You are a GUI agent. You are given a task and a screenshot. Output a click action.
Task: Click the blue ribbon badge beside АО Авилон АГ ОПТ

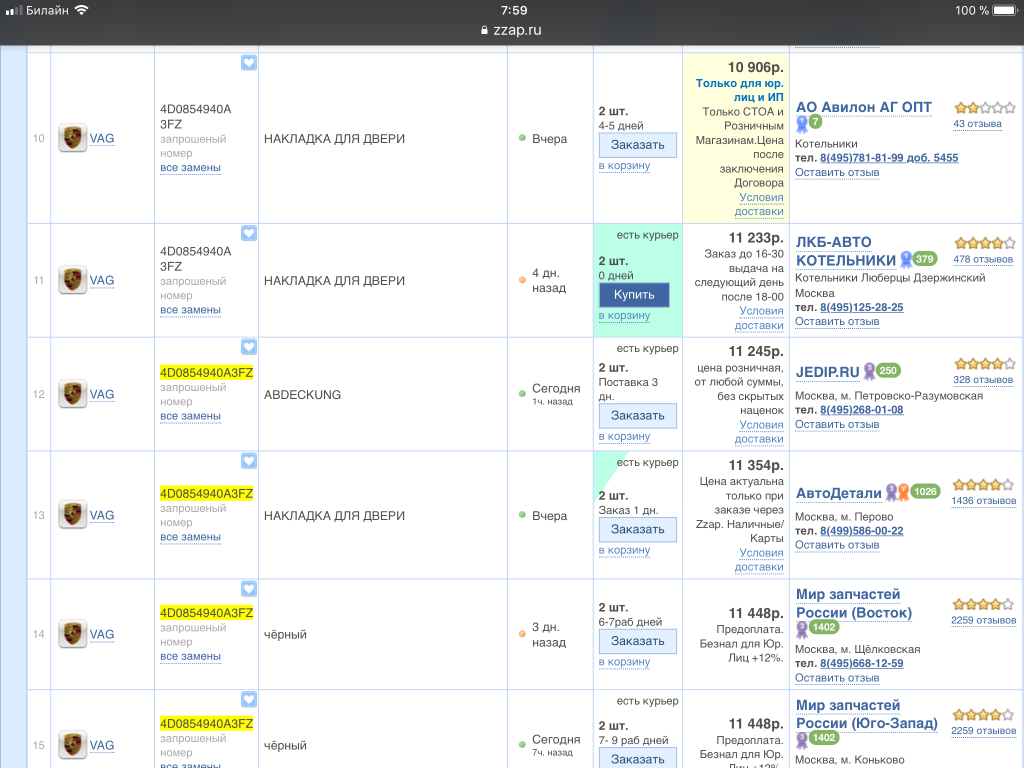(801, 124)
